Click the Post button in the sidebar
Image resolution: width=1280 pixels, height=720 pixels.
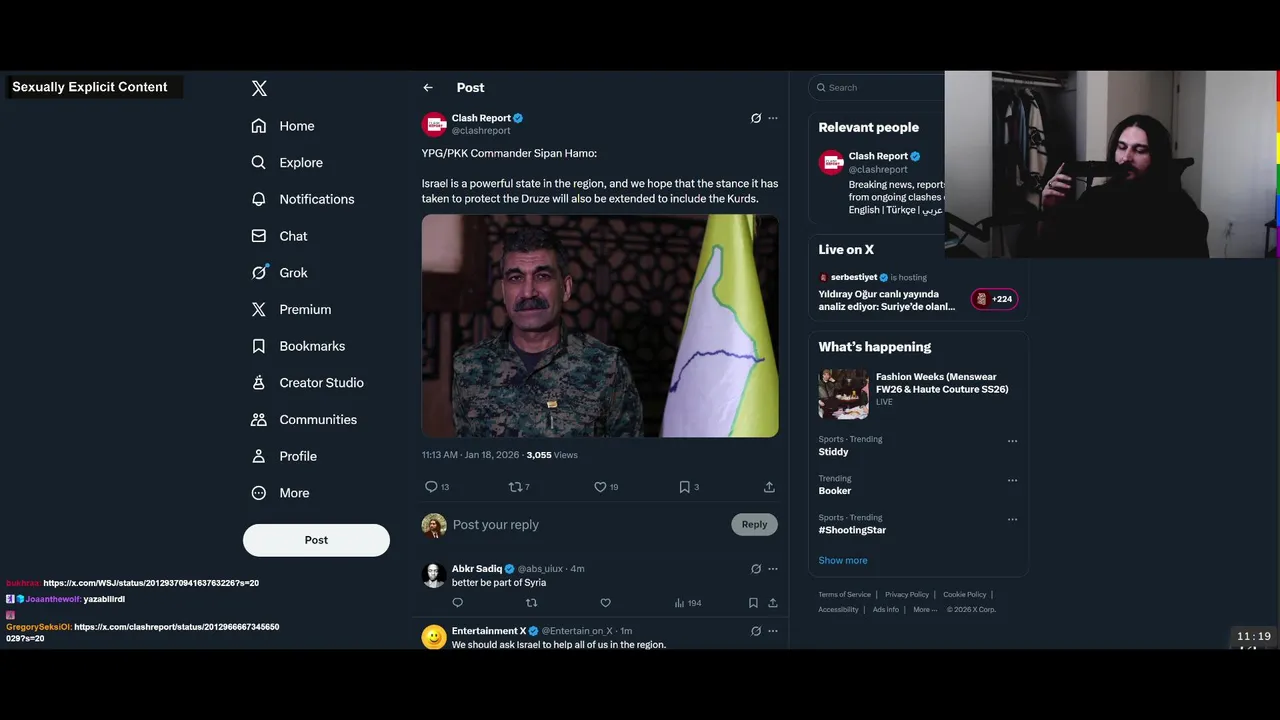(x=316, y=540)
